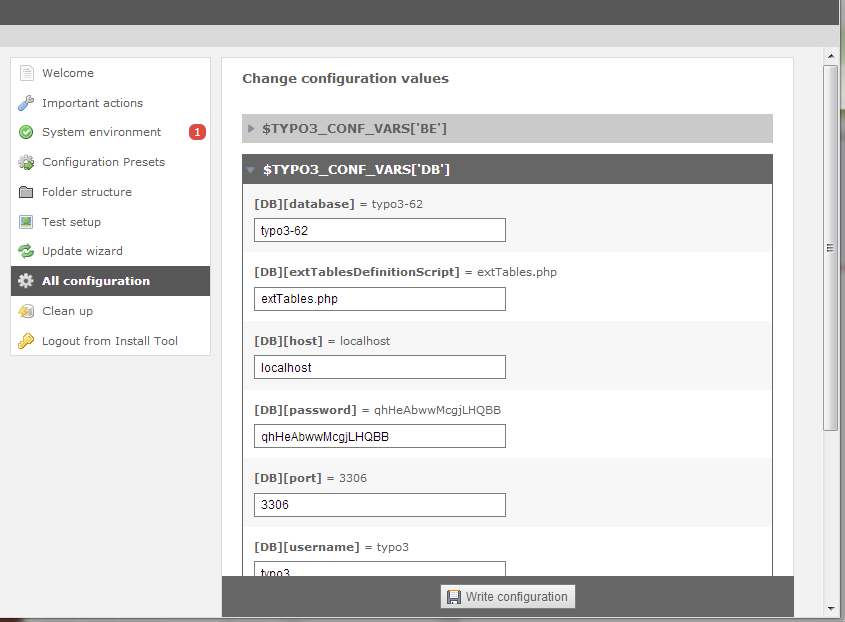The height and width of the screenshot is (622, 845).
Task: Click the '[DB][extTablesDefinitionScript]' label text
Action: coord(357,272)
